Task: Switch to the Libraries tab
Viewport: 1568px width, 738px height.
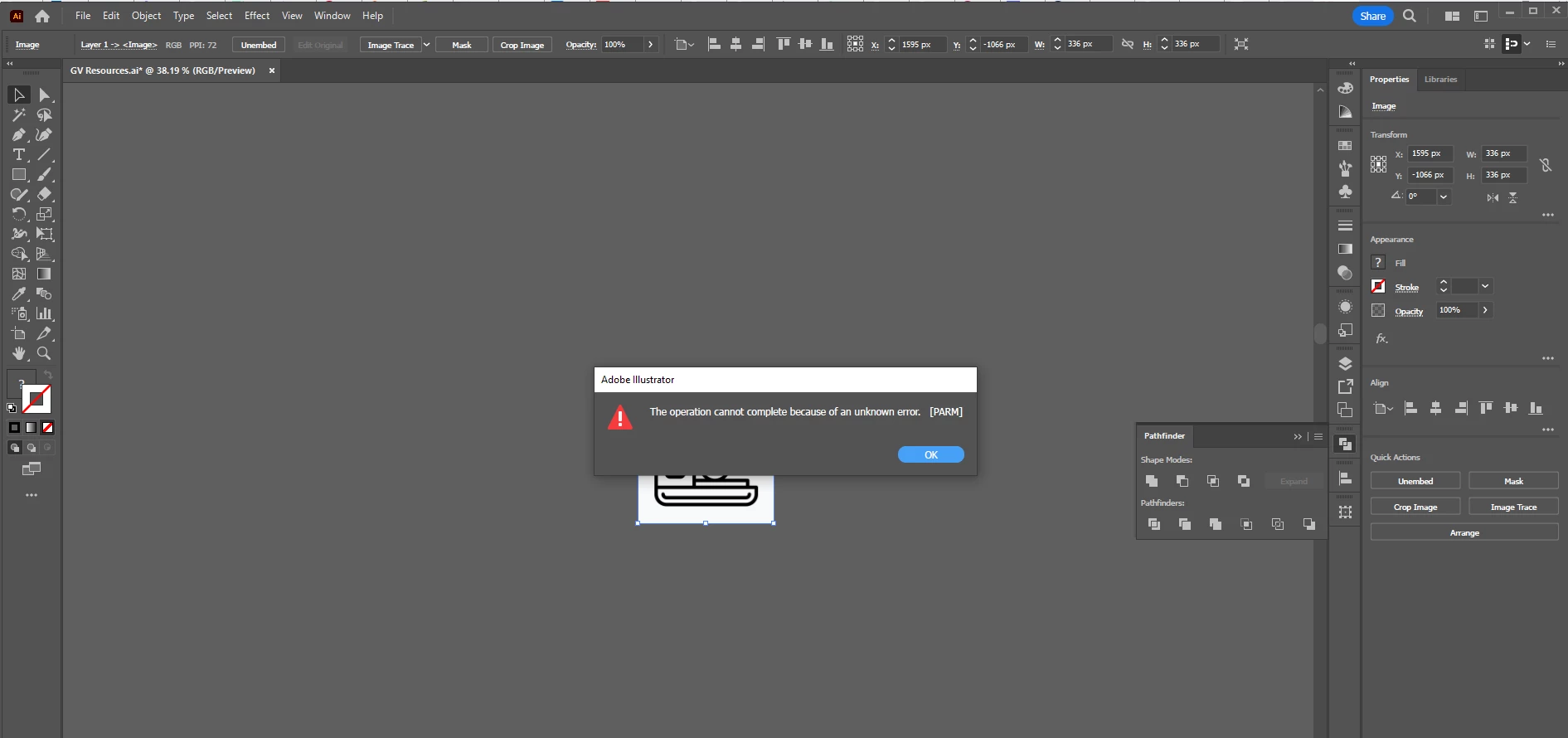Action: click(1440, 80)
